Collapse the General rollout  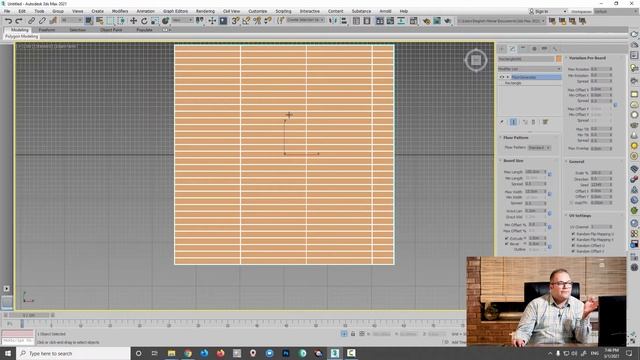tap(576, 162)
